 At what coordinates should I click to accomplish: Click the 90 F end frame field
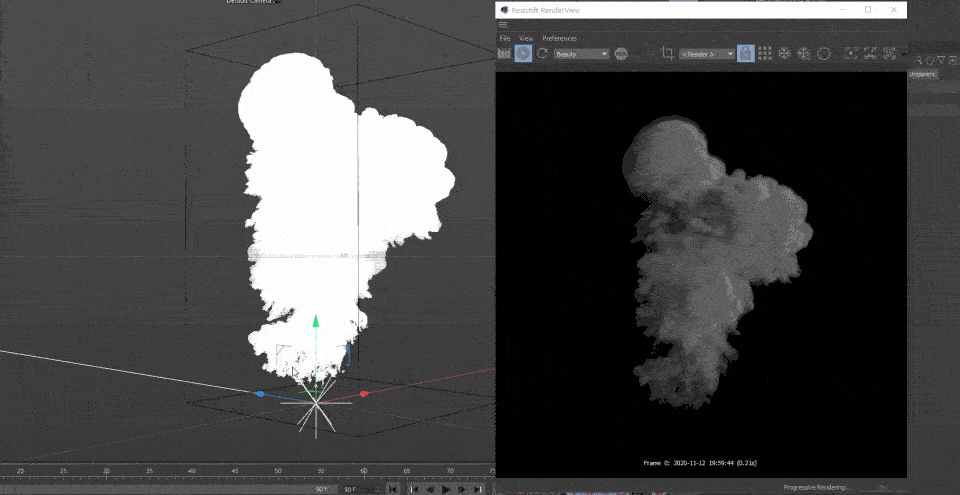pyautogui.click(x=352, y=489)
